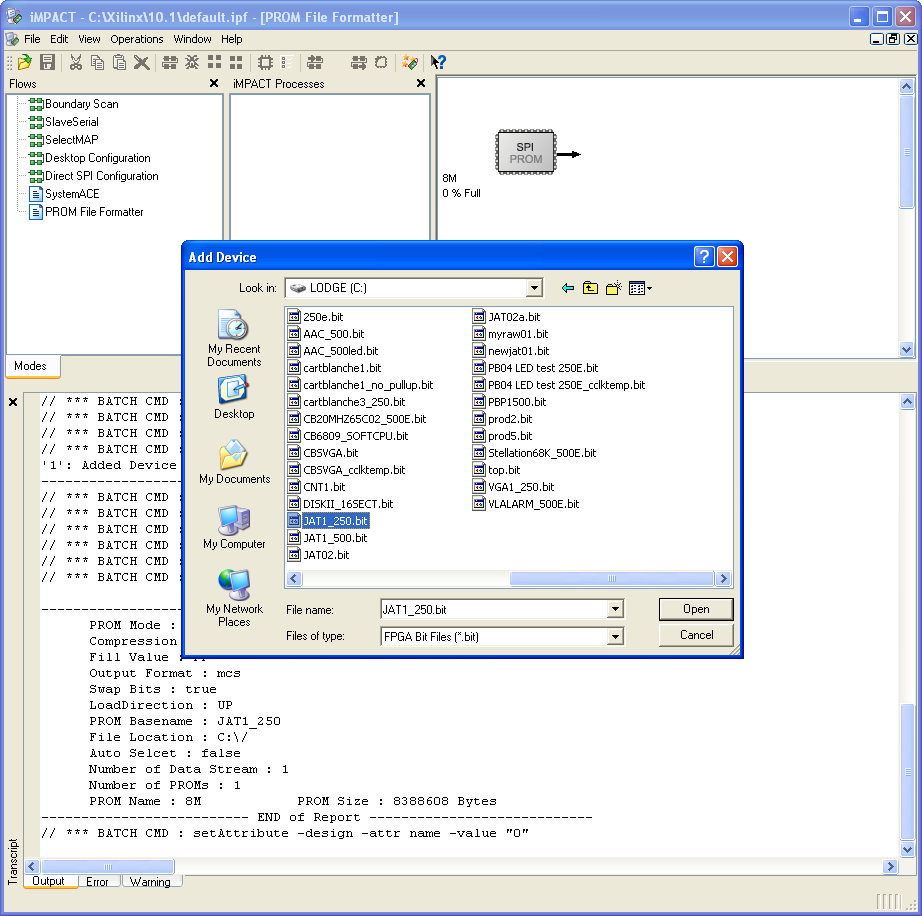922x916 pixels.
Task: Click the question mark help button in Add Device
Action: [704, 257]
